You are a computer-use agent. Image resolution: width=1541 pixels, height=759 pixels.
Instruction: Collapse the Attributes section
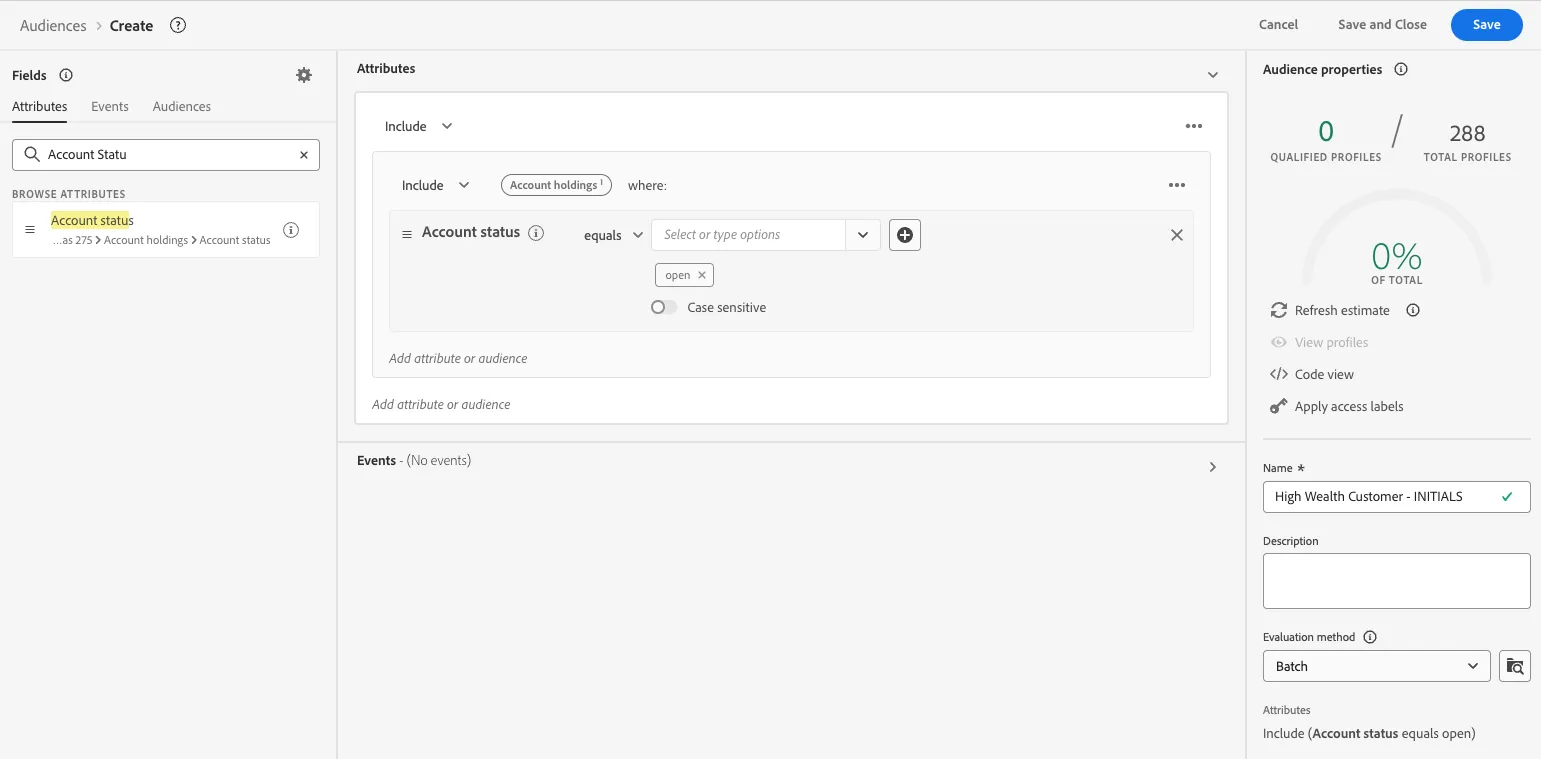[1213, 75]
